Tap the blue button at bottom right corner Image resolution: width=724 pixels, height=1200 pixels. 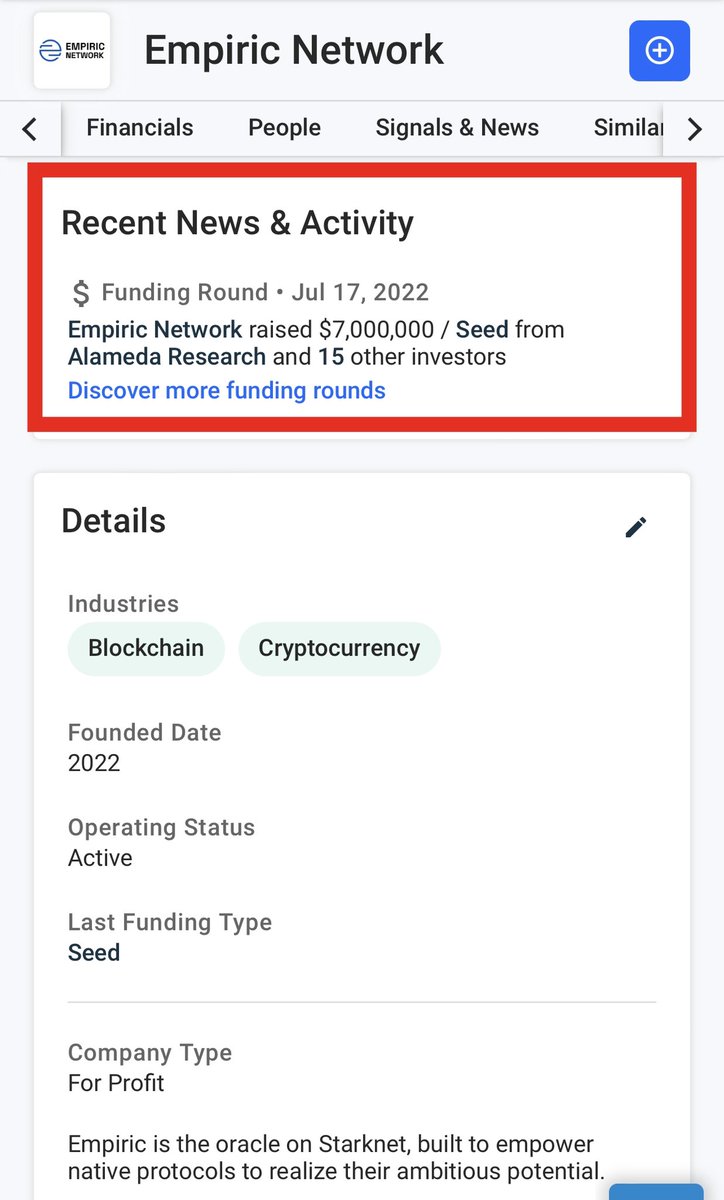[x=656, y=1190]
